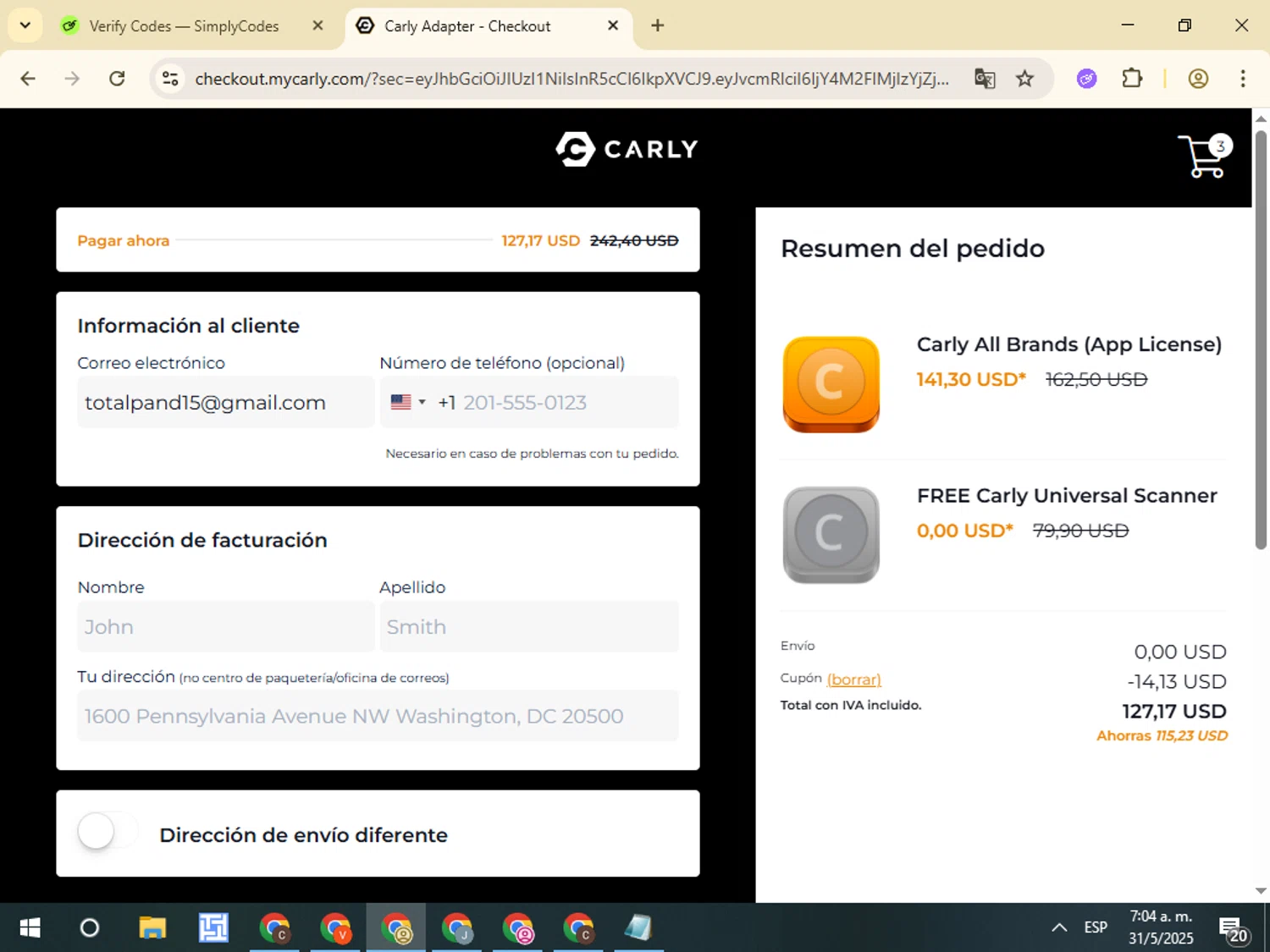Click the address bar URL

point(571,79)
